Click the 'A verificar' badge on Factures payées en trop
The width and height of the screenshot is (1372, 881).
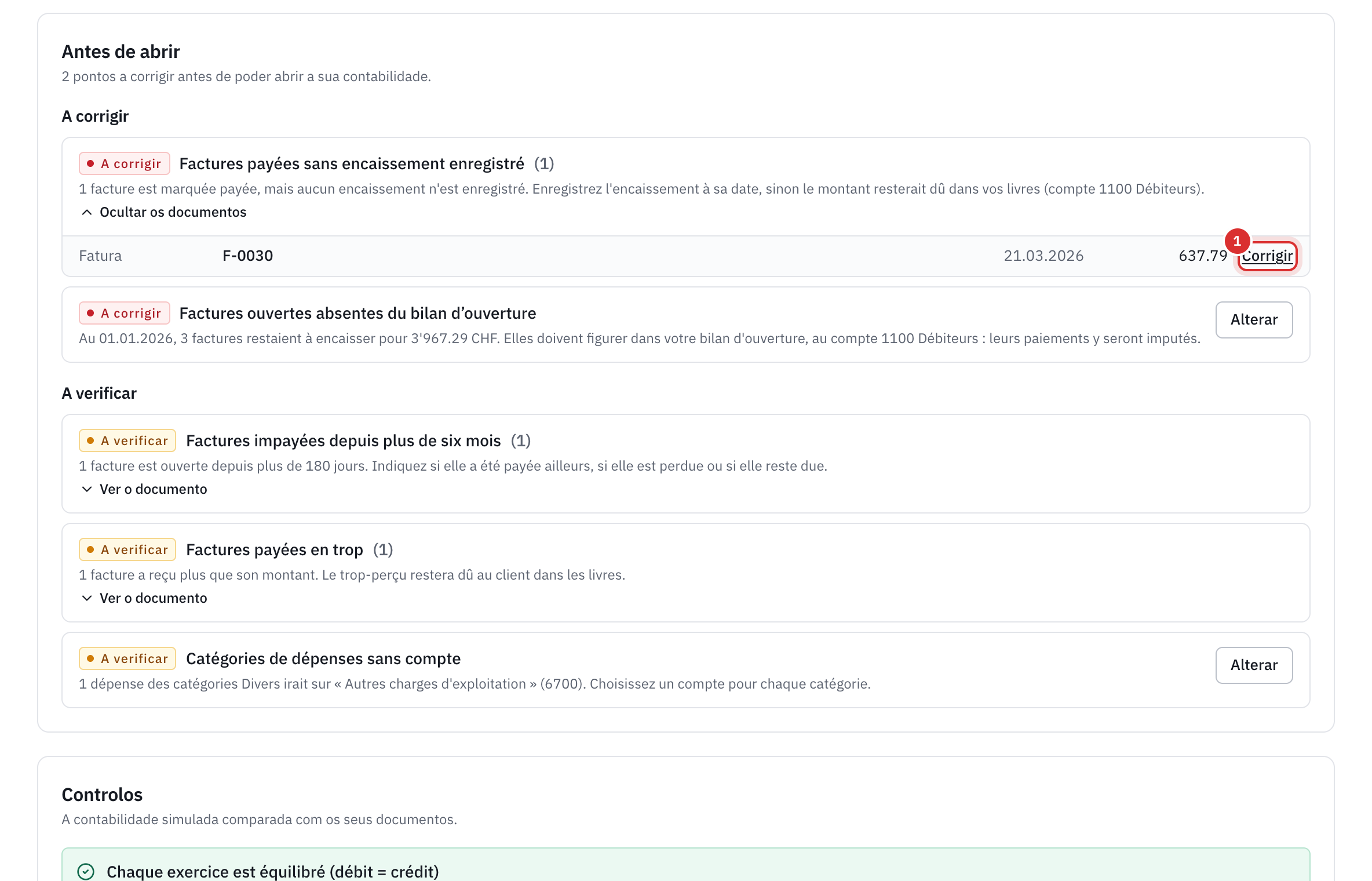point(127,549)
